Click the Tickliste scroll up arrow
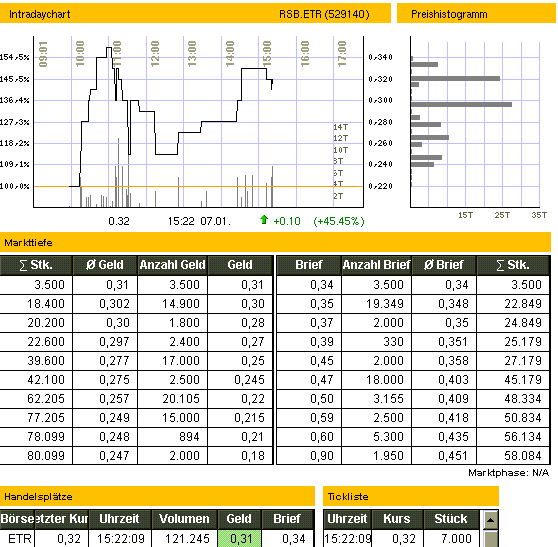This screenshot has width=558, height=547. point(490,520)
